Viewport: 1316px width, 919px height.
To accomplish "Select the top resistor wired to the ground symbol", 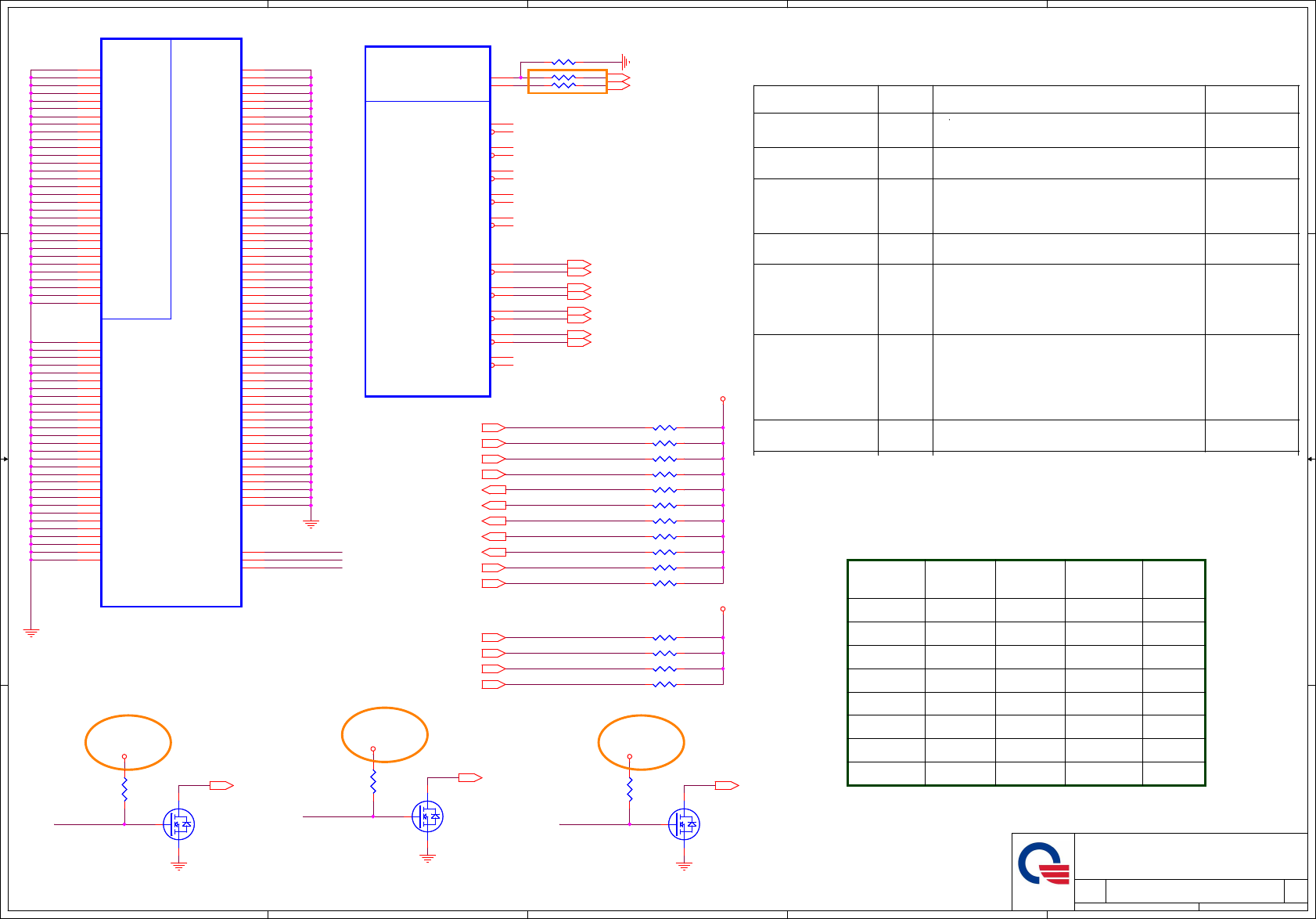I will (563, 62).
